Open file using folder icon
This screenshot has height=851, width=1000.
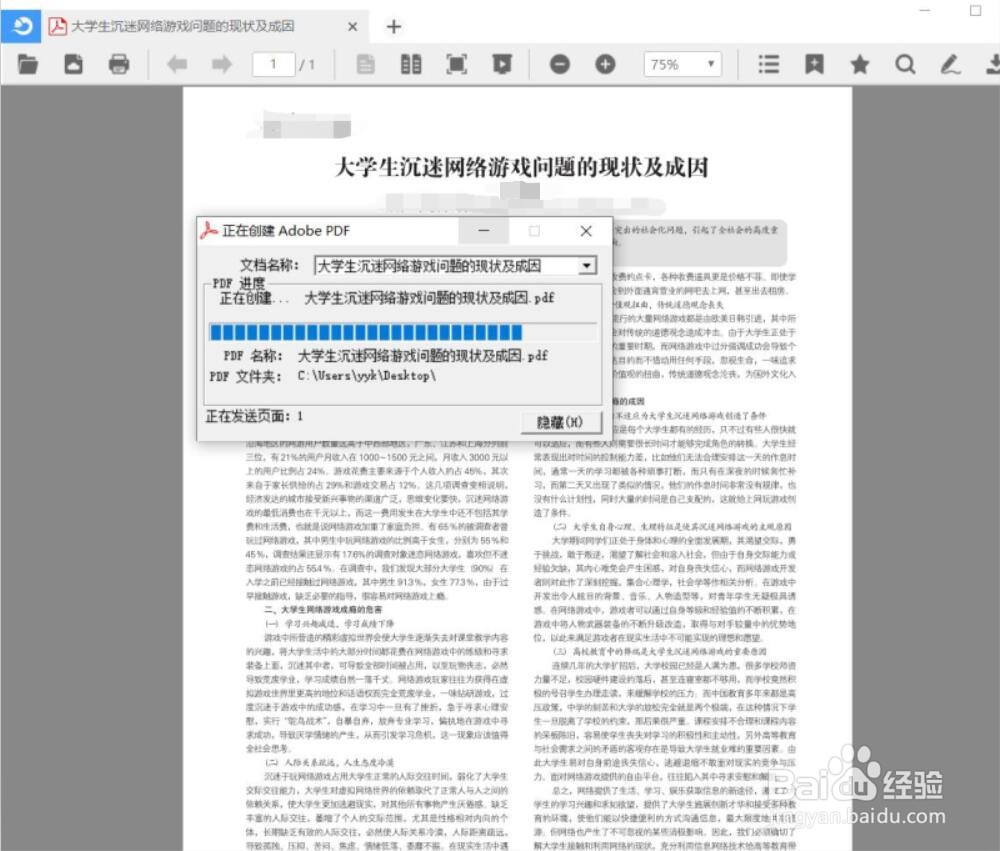point(27,64)
